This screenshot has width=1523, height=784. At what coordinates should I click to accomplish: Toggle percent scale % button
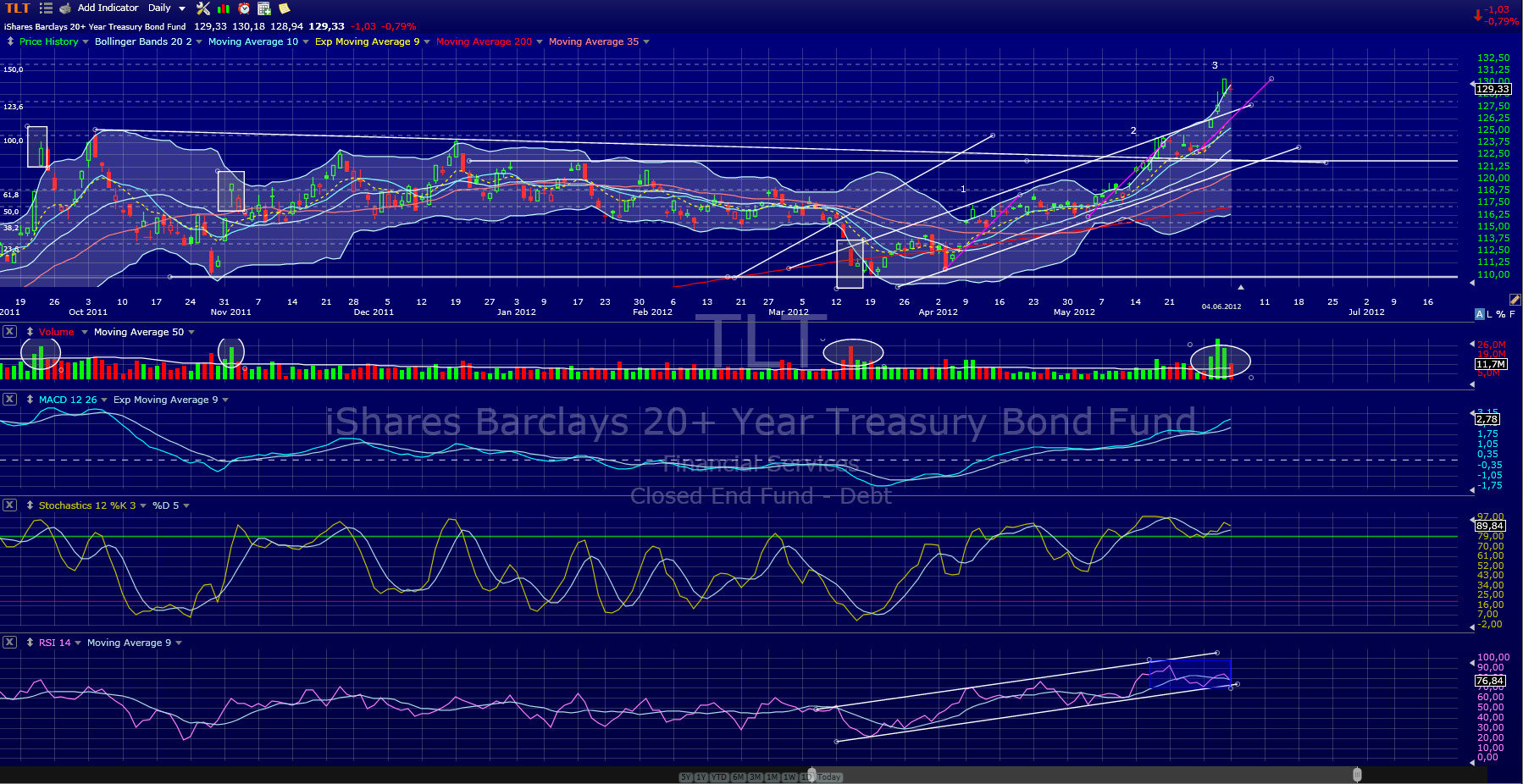pyautogui.click(x=1501, y=314)
